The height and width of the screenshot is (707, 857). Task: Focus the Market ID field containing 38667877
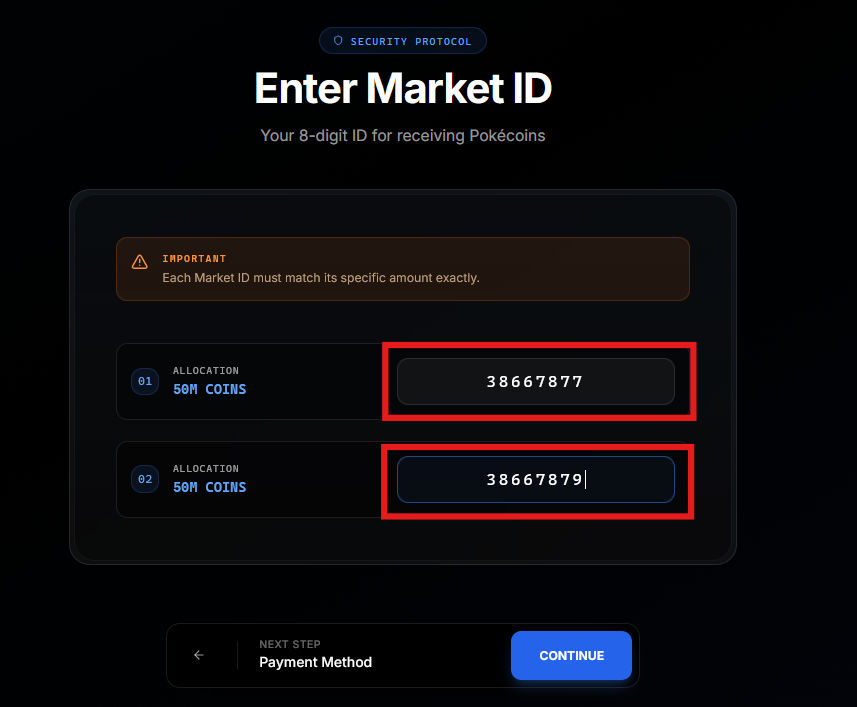(535, 381)
